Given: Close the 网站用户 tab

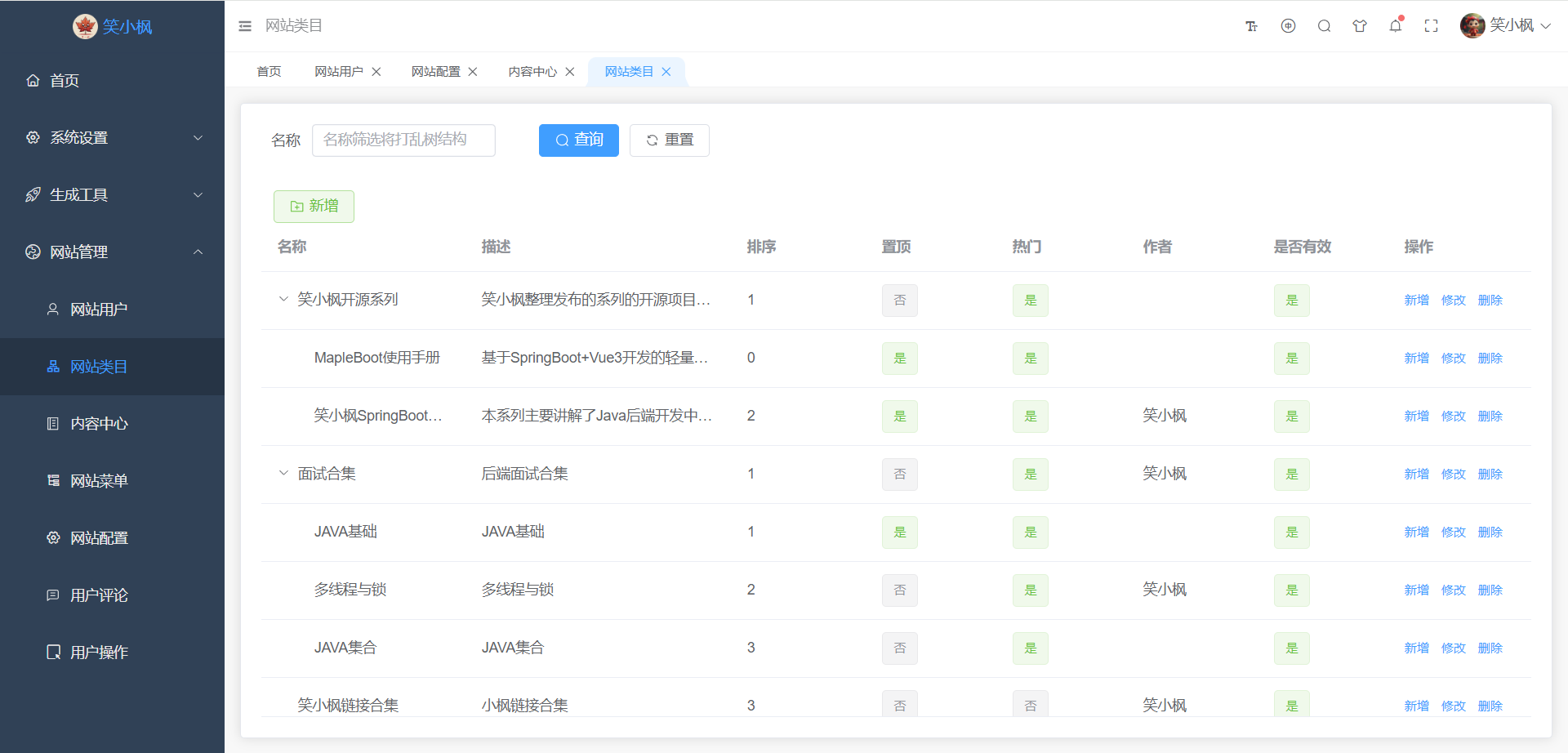Looking at the screenshot, I should point(376,72).
